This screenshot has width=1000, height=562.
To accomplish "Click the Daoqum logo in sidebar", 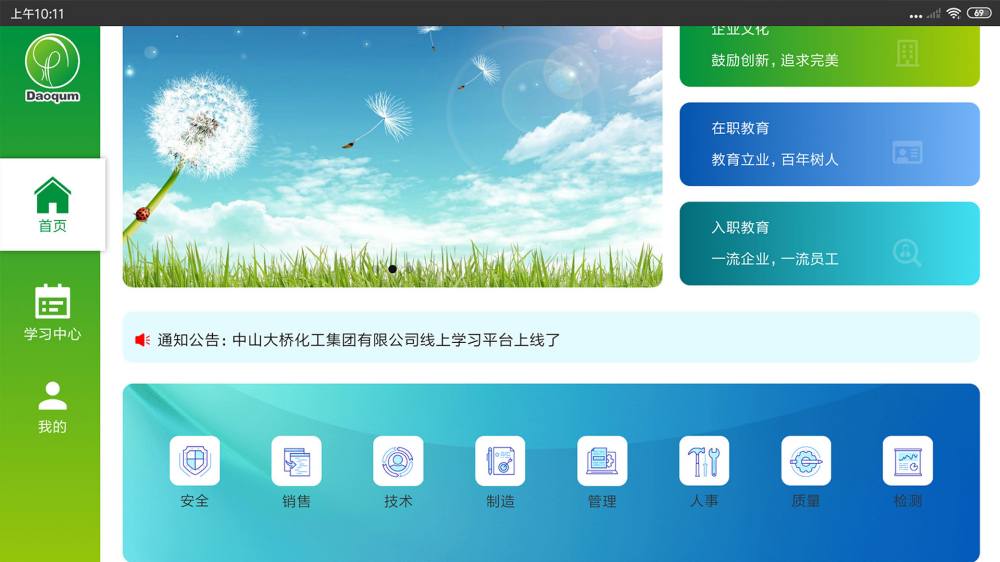I will (x=52, y=68).
